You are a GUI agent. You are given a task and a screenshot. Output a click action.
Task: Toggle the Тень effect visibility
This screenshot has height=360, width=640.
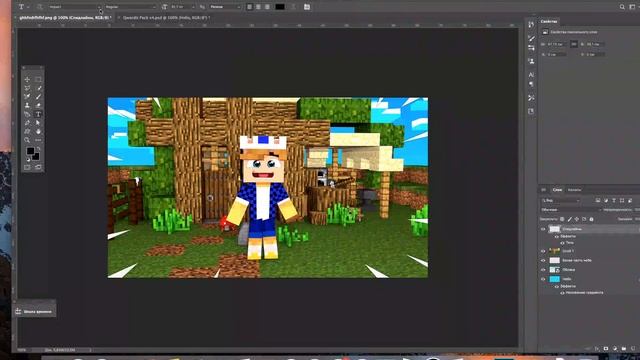point(562,243)
